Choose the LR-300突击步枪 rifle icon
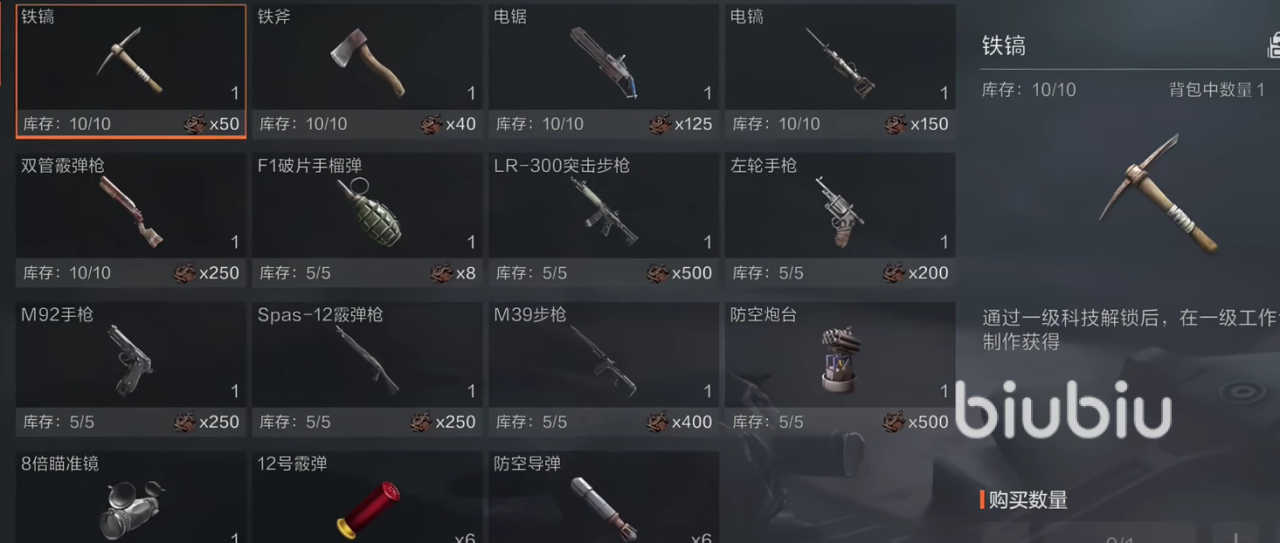Image resolution: width=1280 pixels, height=543 pixels. [604, 211]
